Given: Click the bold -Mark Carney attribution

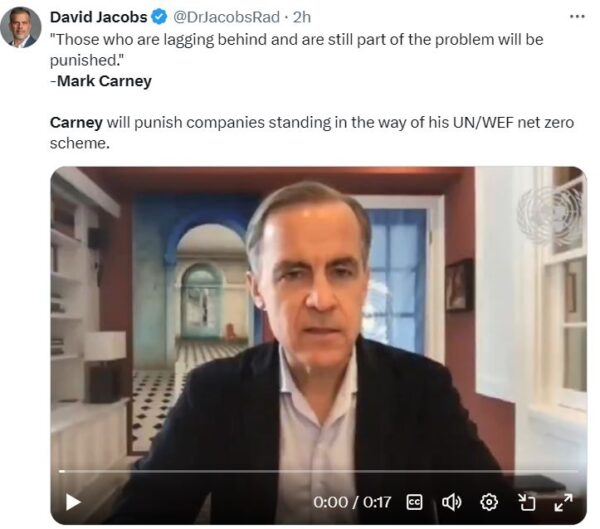Looking at the screenshot, I should (x=101, y=81).
